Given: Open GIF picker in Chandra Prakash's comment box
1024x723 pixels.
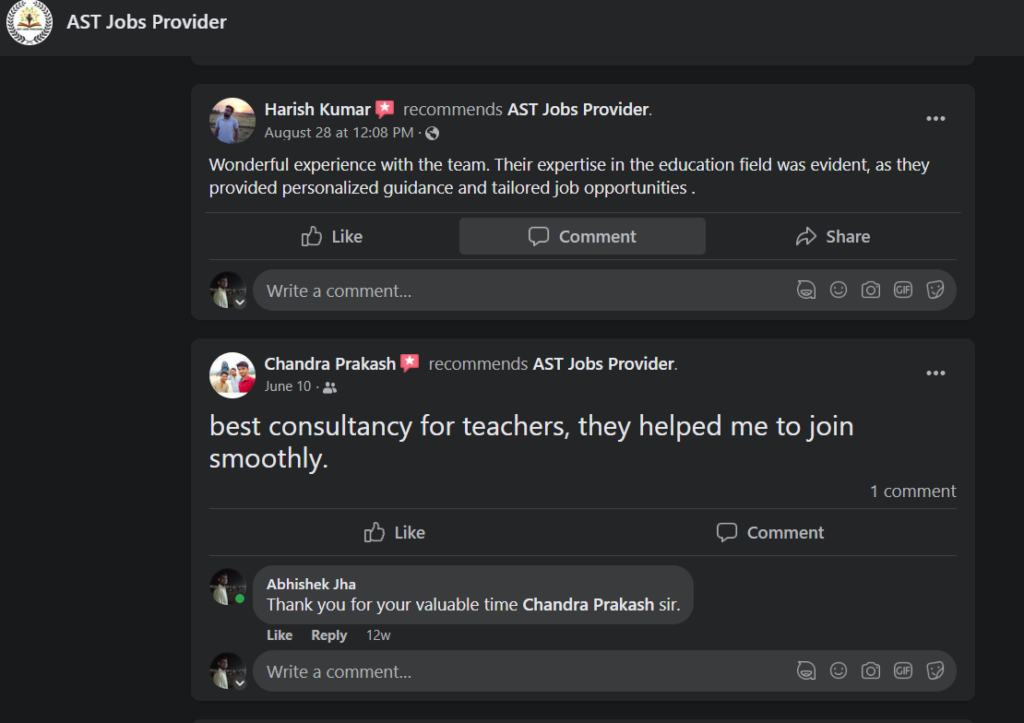Looking at the screenshot, I should coord(903,670).
